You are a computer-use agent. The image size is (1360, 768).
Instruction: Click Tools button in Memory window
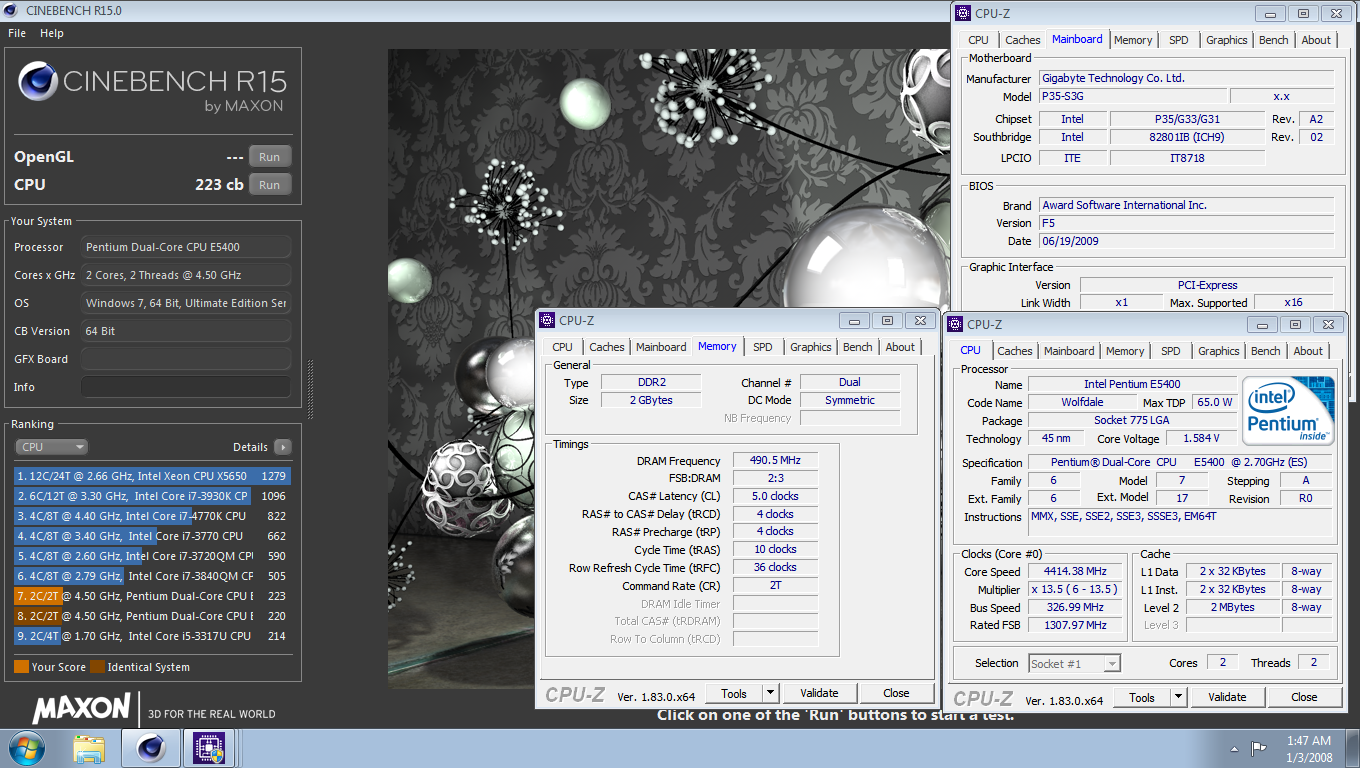click(734, 693)
